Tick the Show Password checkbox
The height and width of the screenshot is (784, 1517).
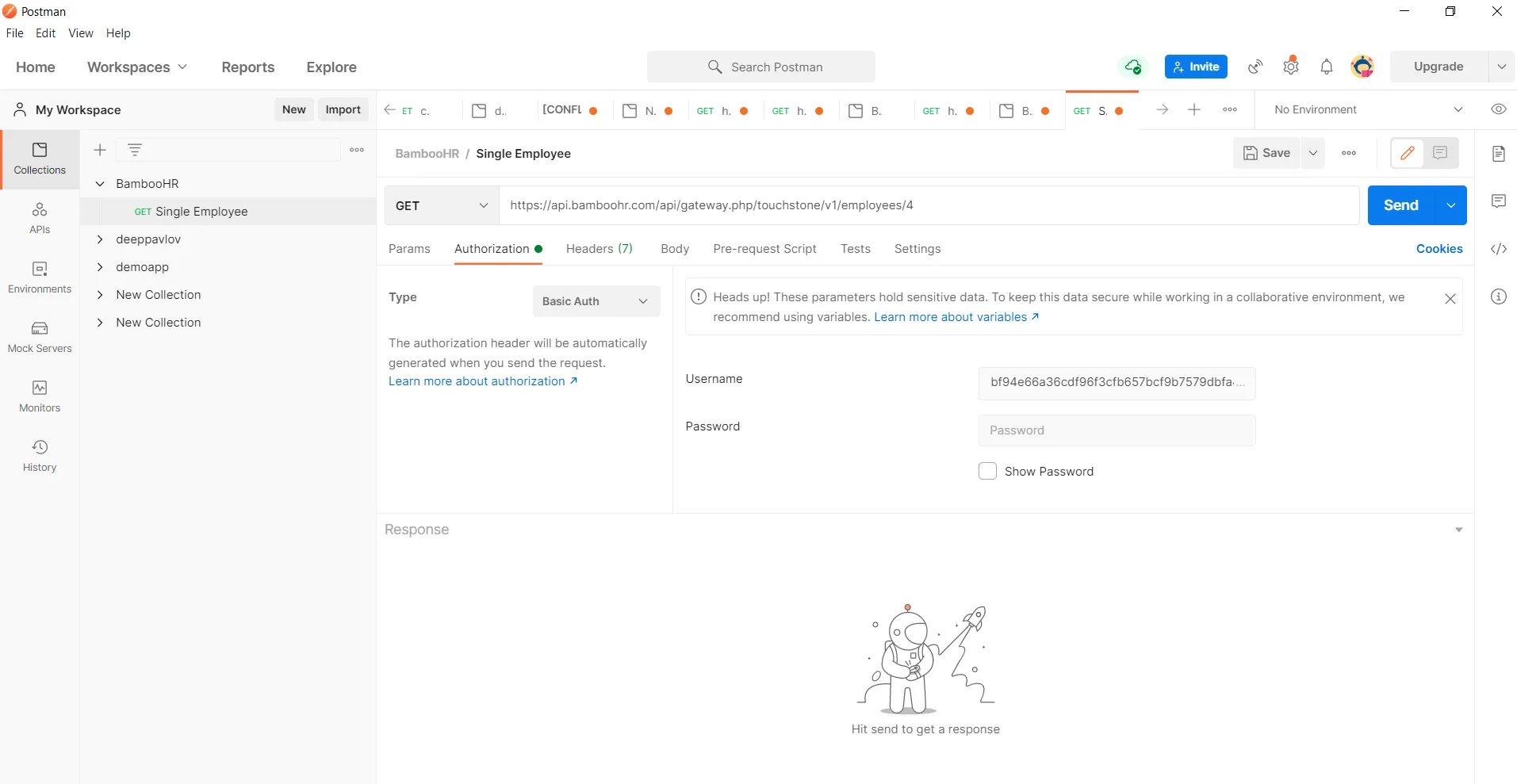[987, 471]
